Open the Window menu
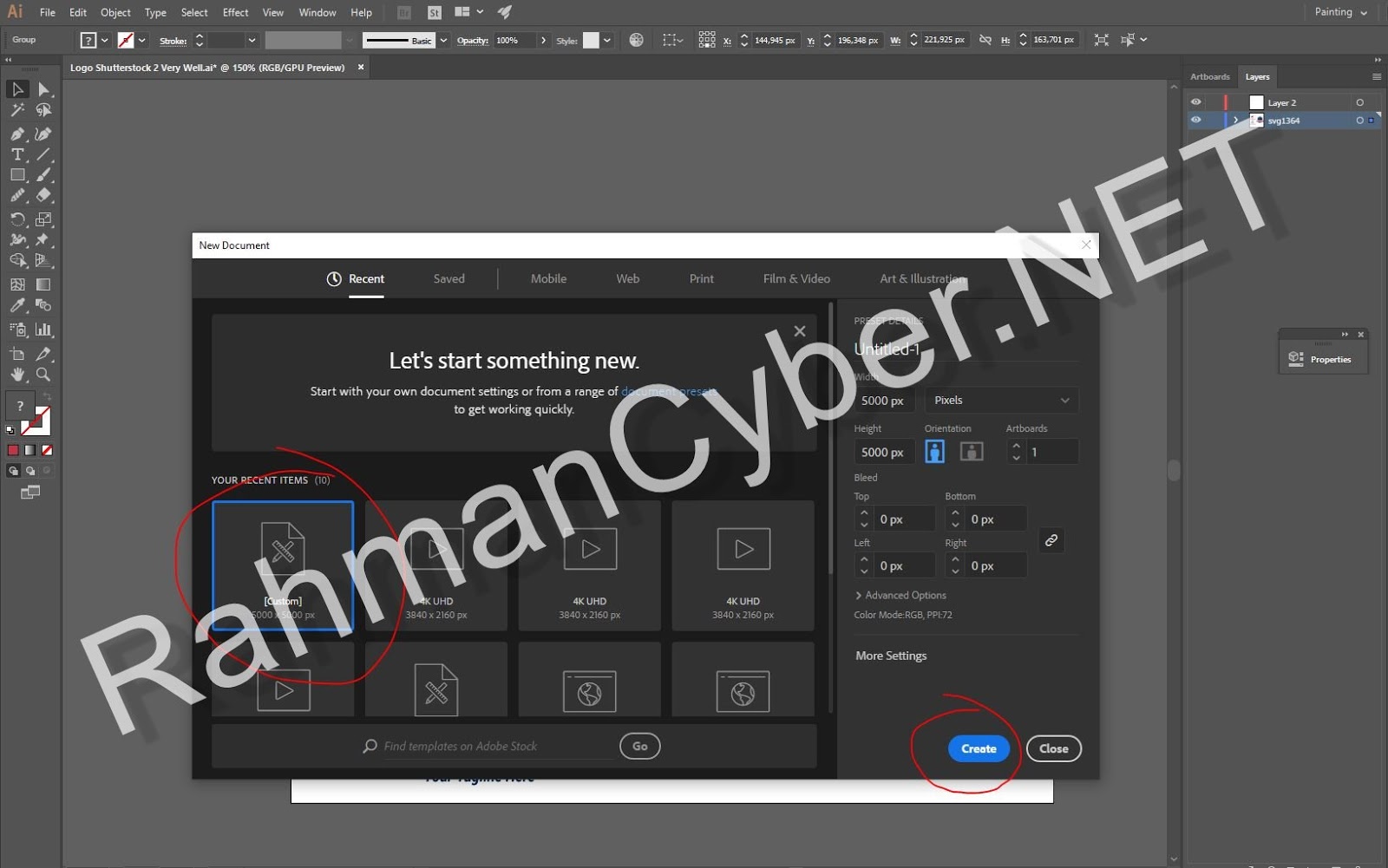Image resolution: width=1388 pixels, height=868 pixels. (317, 12)
